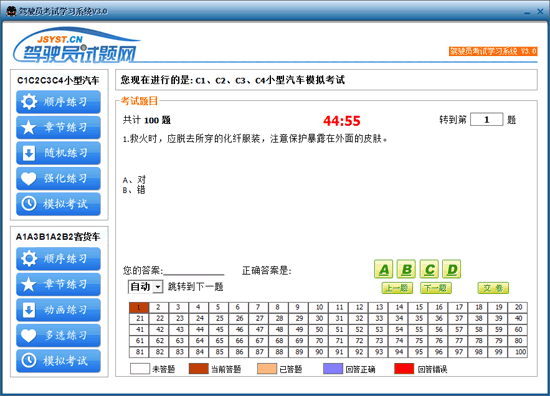550x396 pixels.
Task: Open 动画练习 for passenger and freight vehicles
Action: [58, 310]
